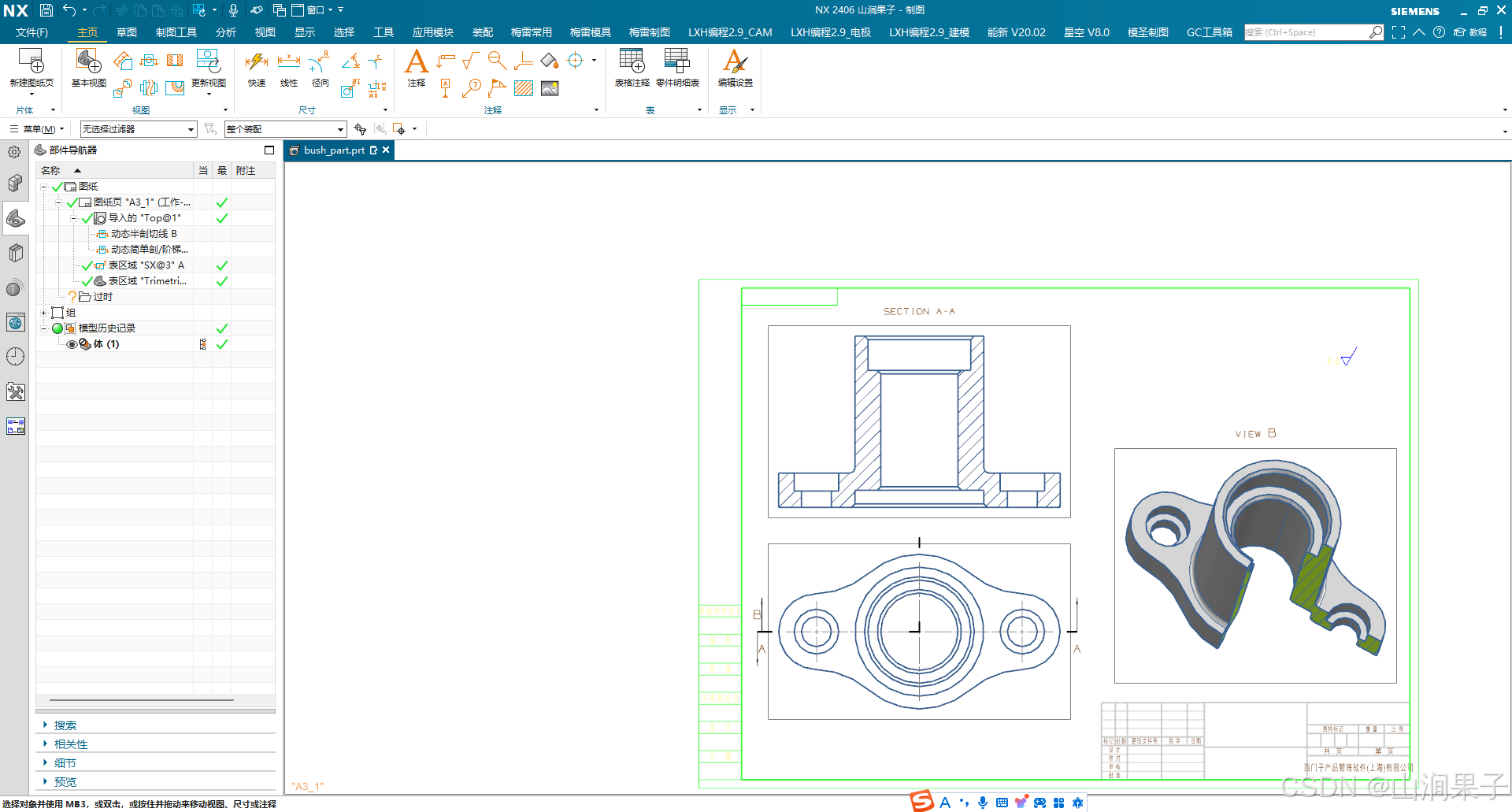
Task: Toggle check mark on 导入的 "Top@1" row
Action: coord(87,218)
